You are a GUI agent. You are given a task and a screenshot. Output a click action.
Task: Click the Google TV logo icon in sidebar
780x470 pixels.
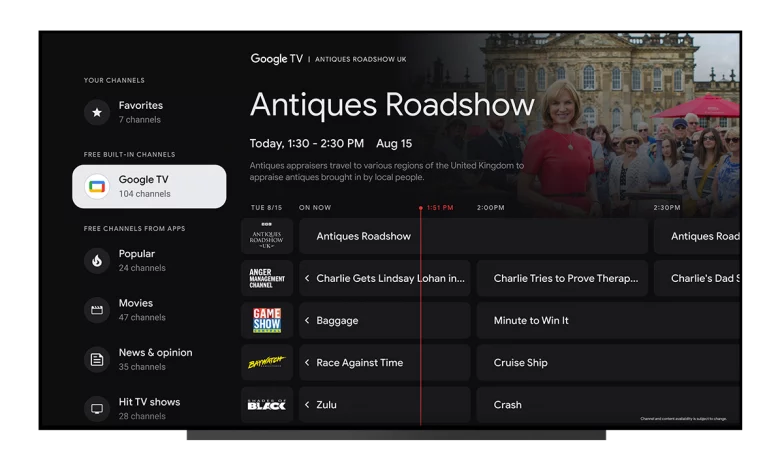tap(97, 187)
